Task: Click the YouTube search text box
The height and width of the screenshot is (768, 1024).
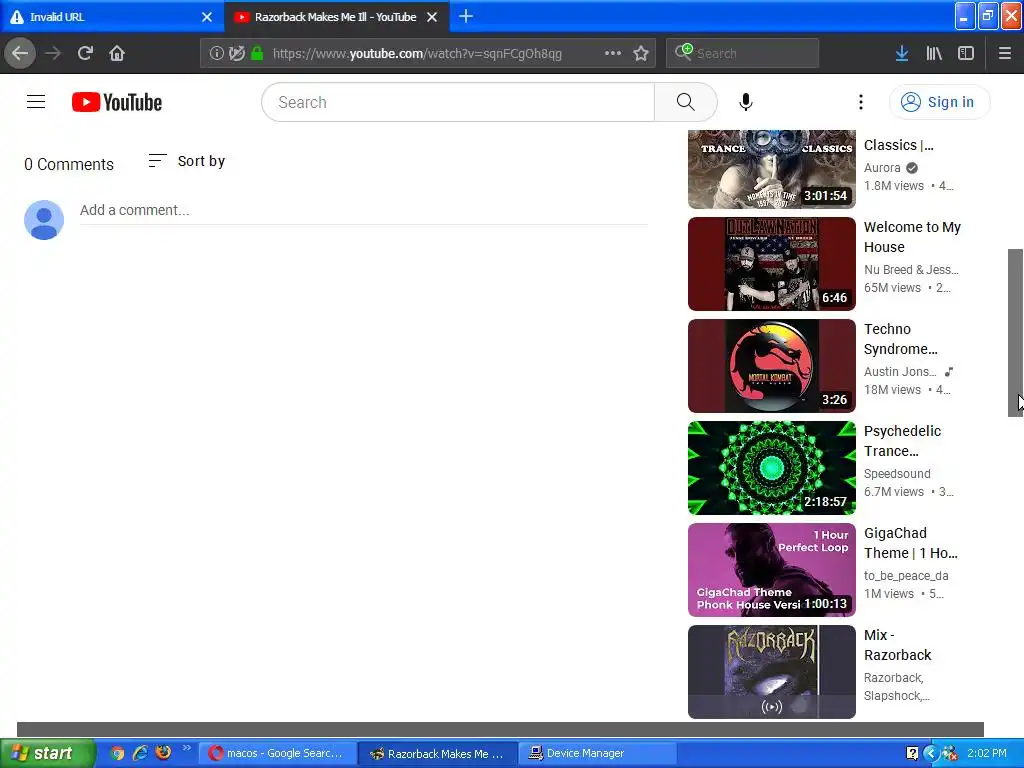Action: 458,102
